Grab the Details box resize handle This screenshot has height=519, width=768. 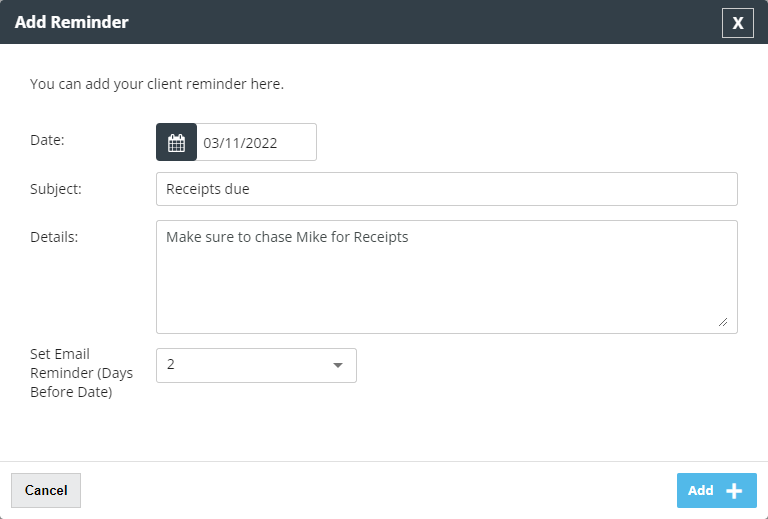coord(723,322)
